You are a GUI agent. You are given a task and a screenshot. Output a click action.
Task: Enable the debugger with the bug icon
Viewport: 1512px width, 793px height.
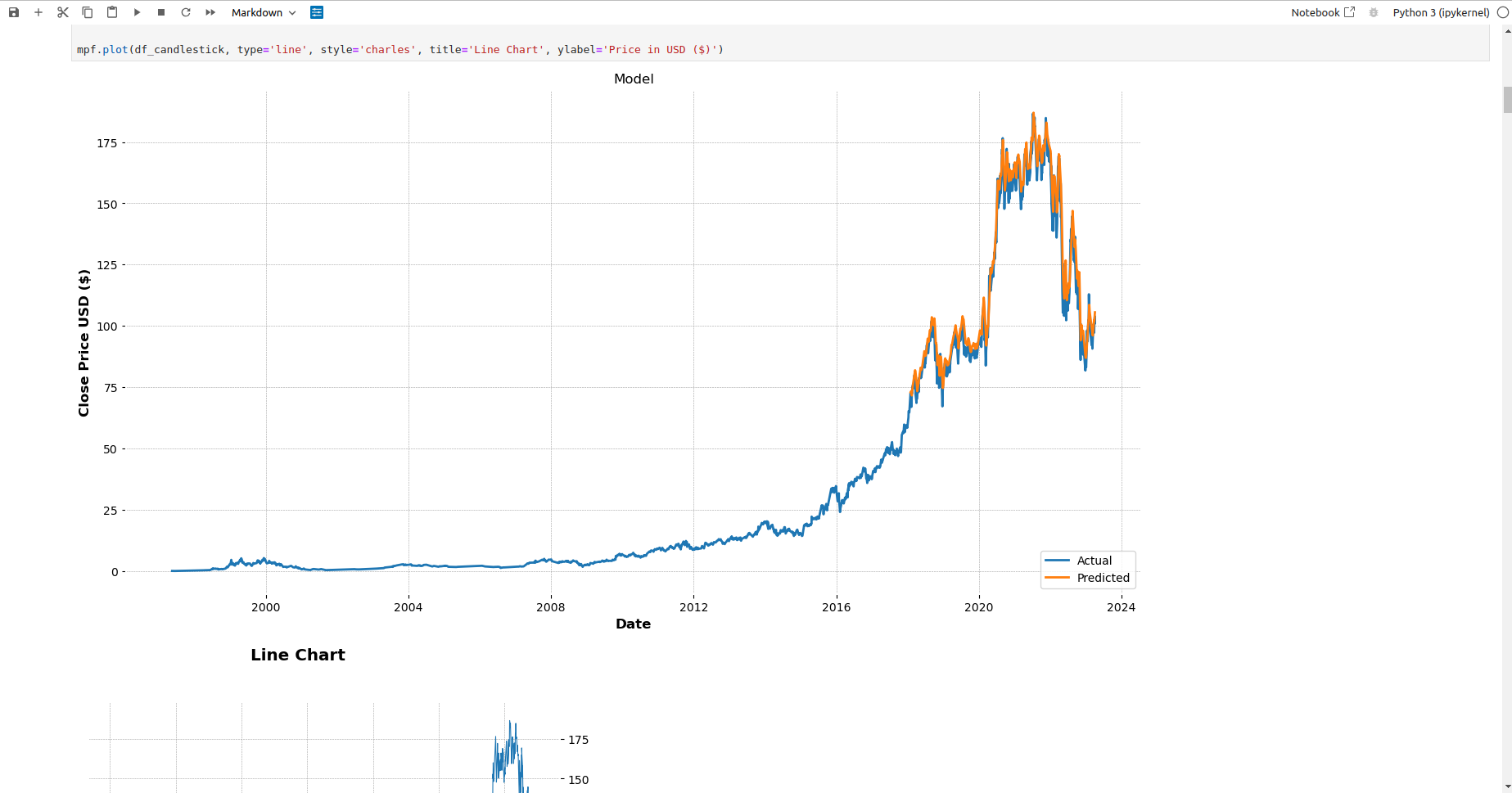[1374, 12]
